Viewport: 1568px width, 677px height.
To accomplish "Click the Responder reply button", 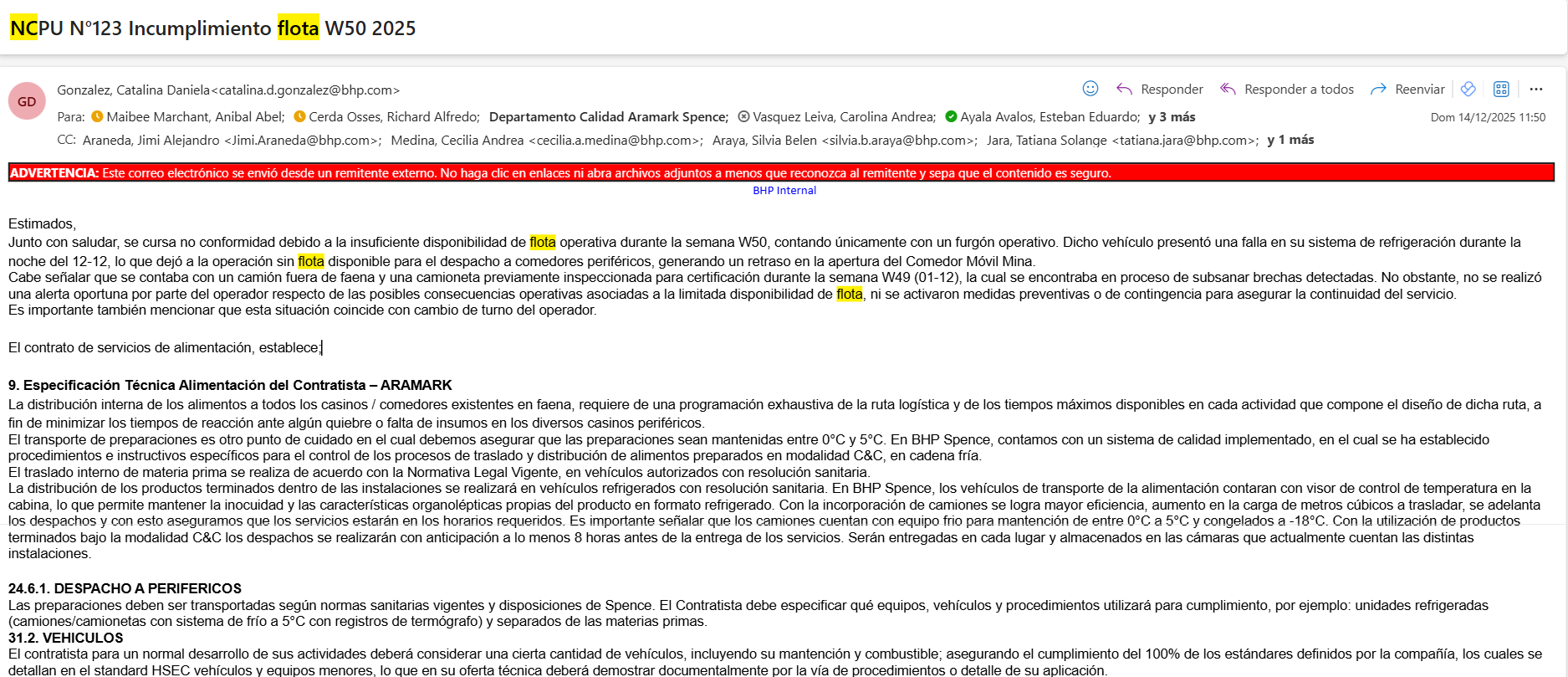I will click(1160, 90).
